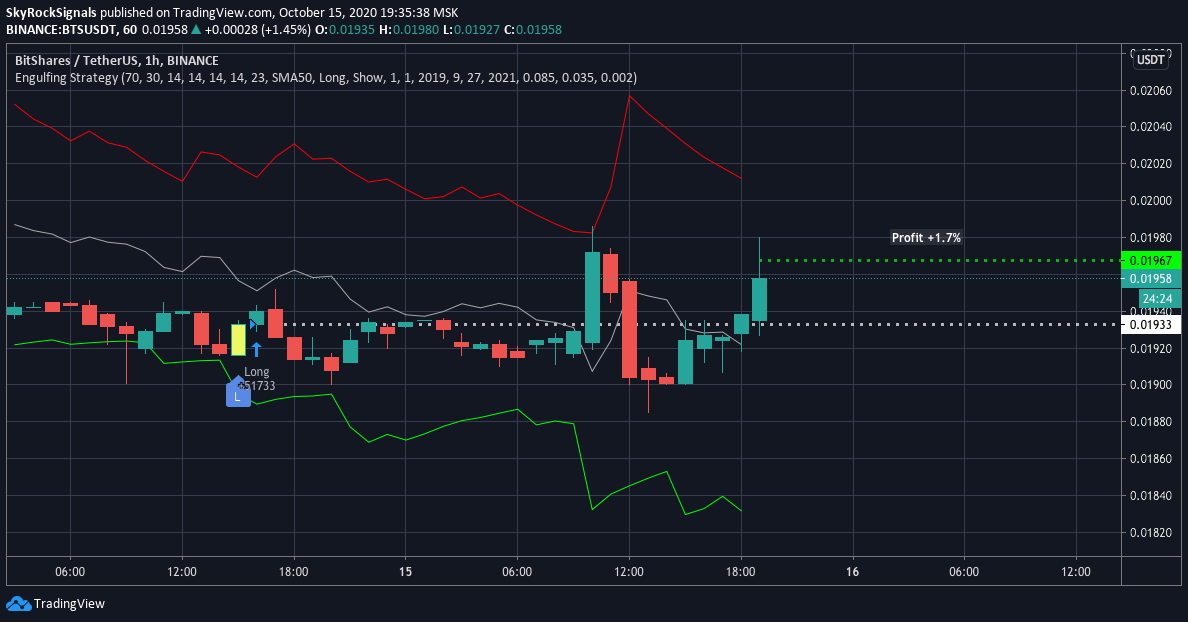Click the blue Long entry marker L

tap(238, 392)
